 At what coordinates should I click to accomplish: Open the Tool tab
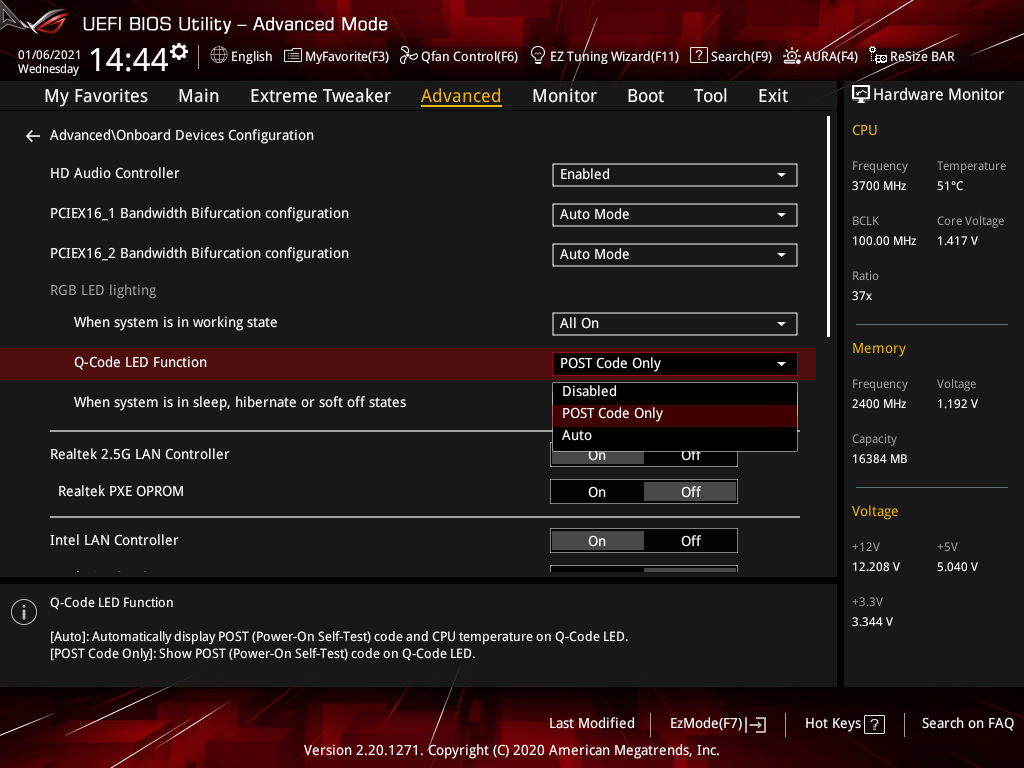[x=710, y=96]
